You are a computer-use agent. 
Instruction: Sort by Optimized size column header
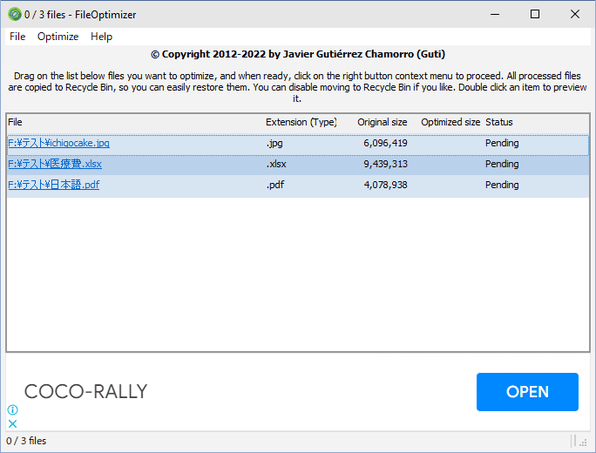[450, 122]
